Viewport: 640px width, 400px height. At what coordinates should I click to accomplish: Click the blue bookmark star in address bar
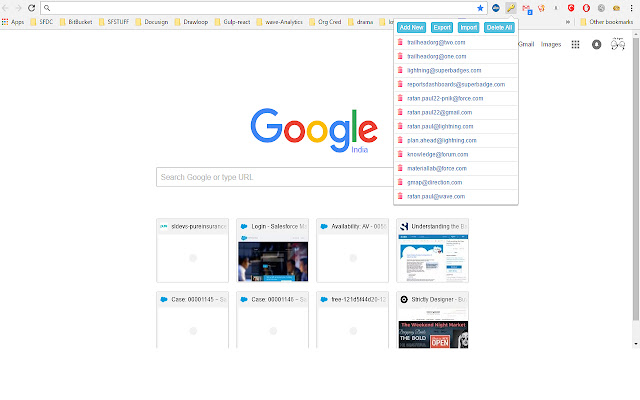pos(480,8)
